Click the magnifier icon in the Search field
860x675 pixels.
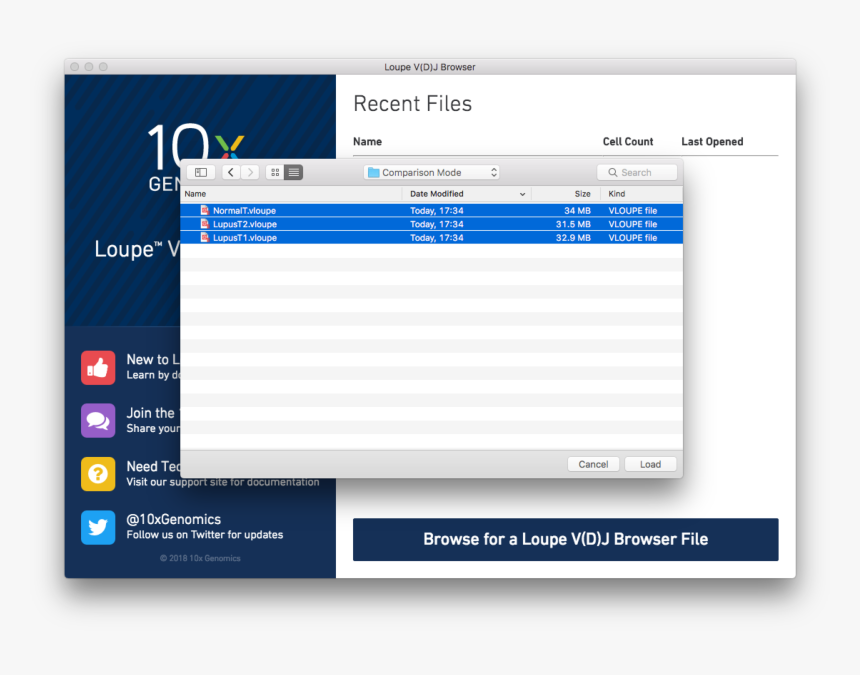(612, 172)
